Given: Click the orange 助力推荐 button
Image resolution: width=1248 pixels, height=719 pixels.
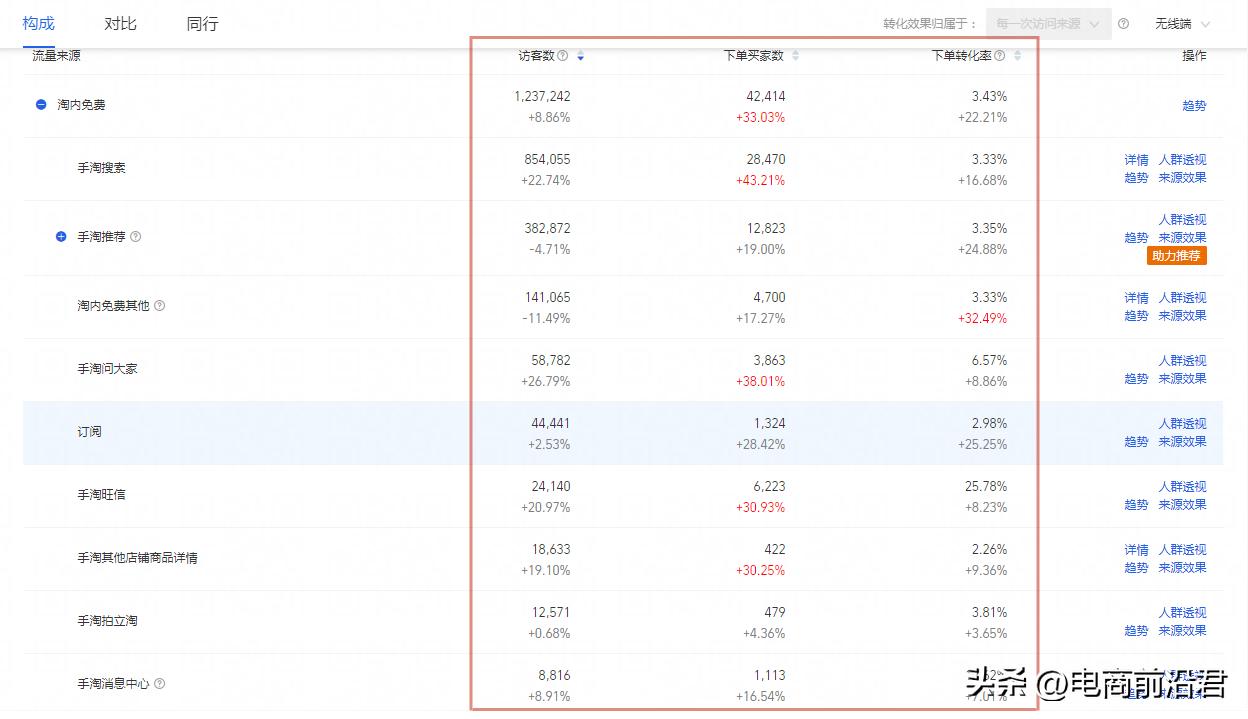Looking at the screenshot, I should point(1177,256).
